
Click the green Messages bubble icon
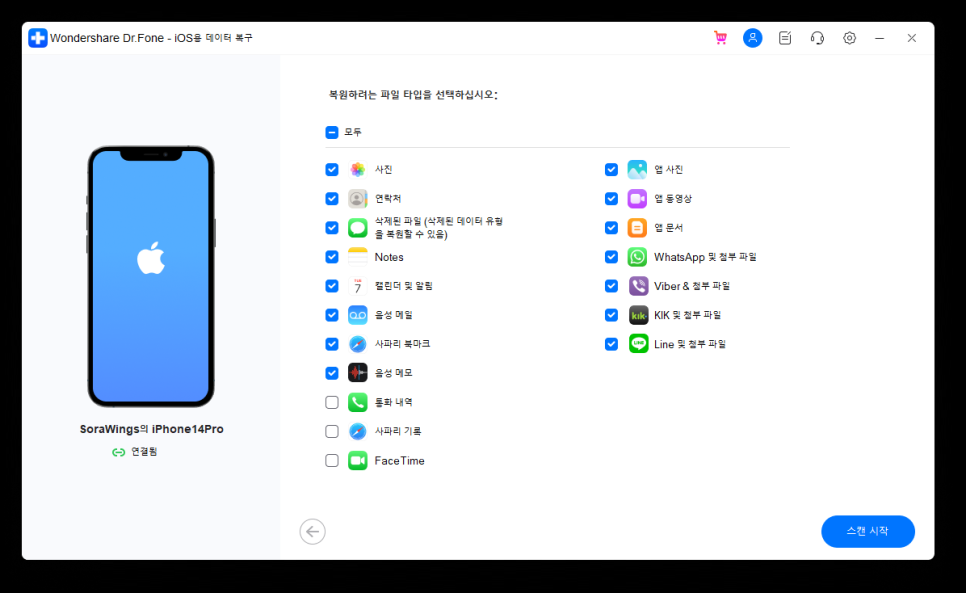point(357,228)
